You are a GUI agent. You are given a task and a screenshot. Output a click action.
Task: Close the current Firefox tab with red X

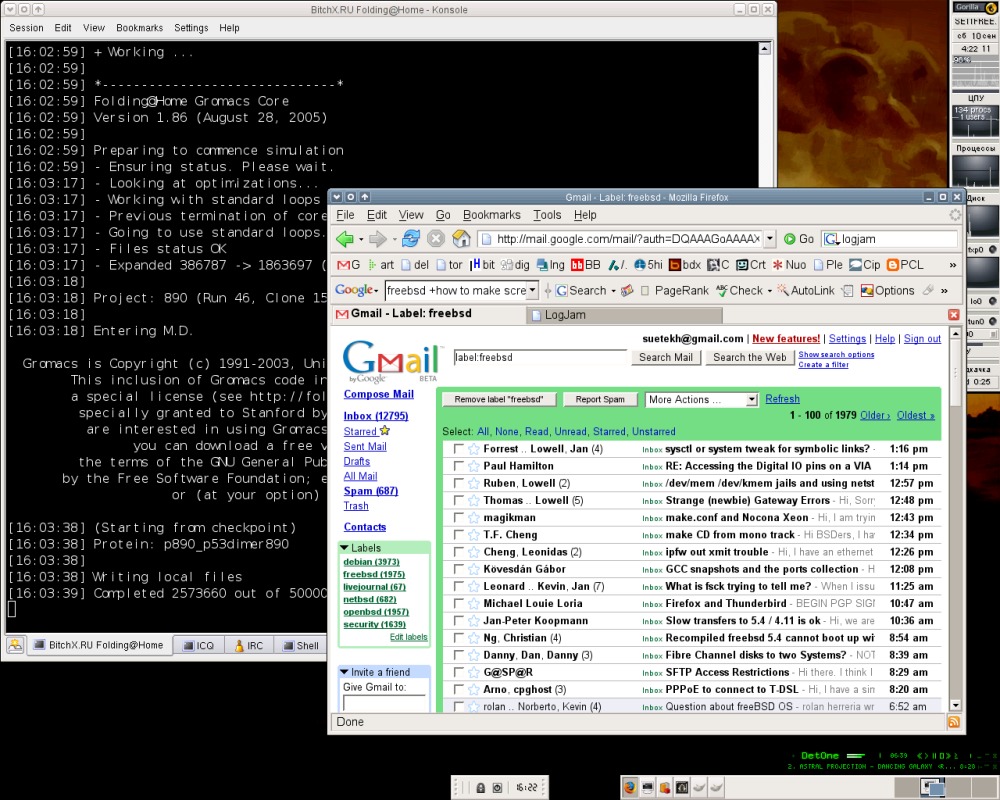point(953,315)
